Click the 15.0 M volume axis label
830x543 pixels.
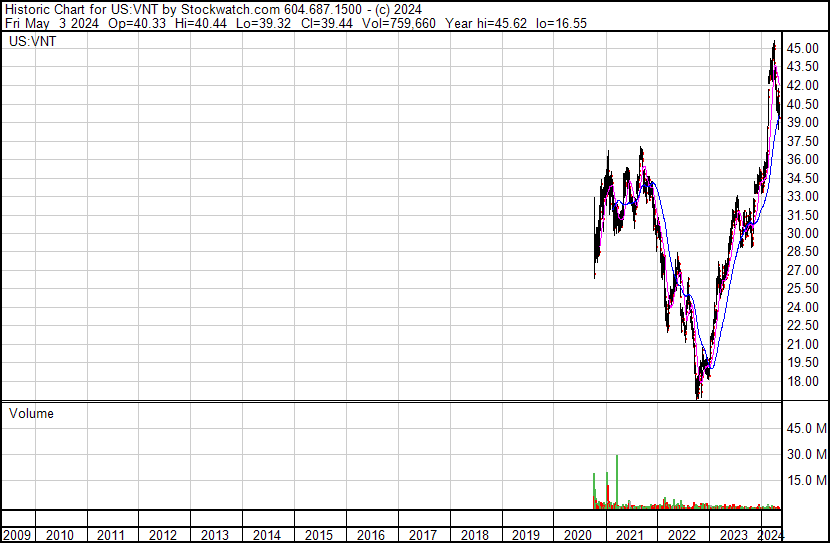coord(805,480)
